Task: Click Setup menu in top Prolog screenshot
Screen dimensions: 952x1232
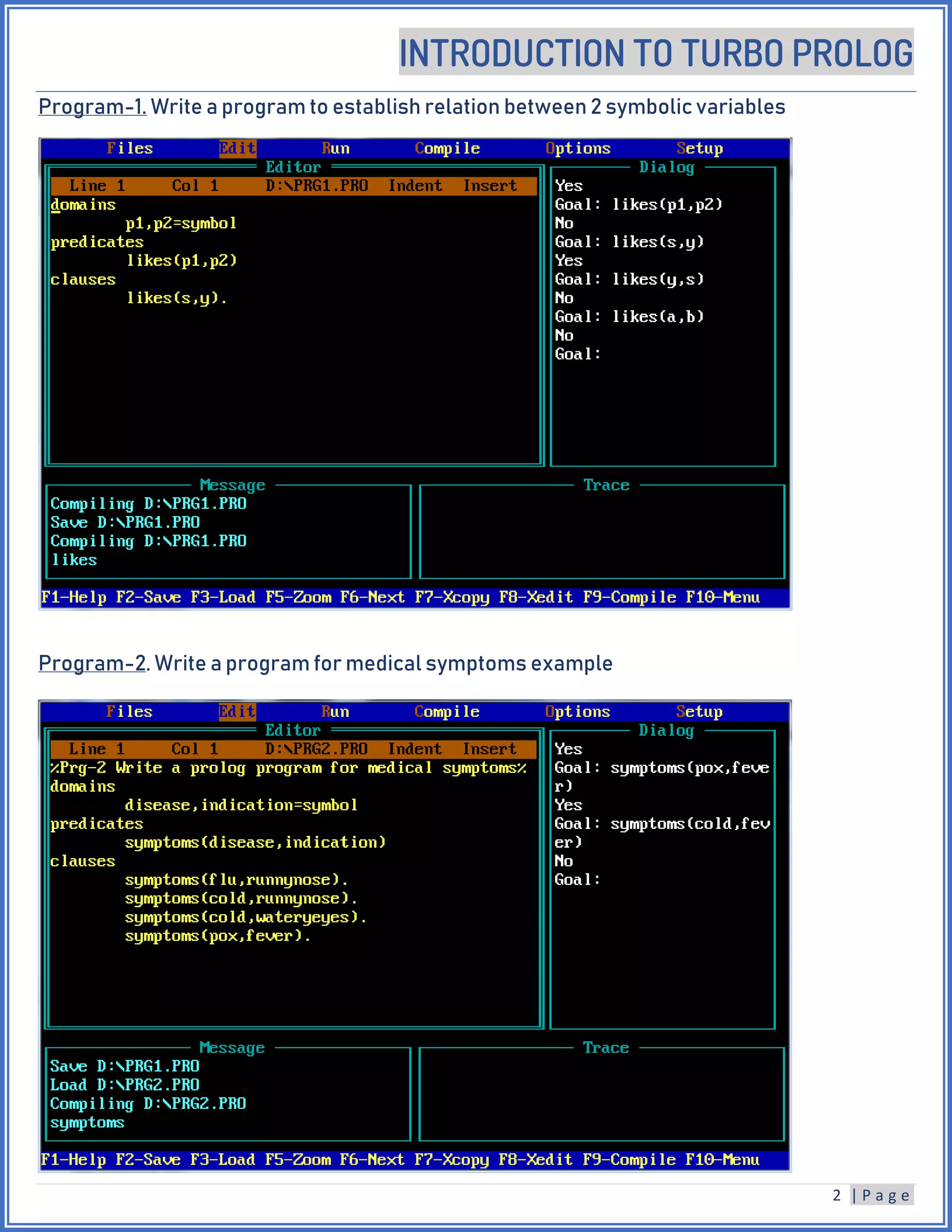Action: (x=699, y=148)
